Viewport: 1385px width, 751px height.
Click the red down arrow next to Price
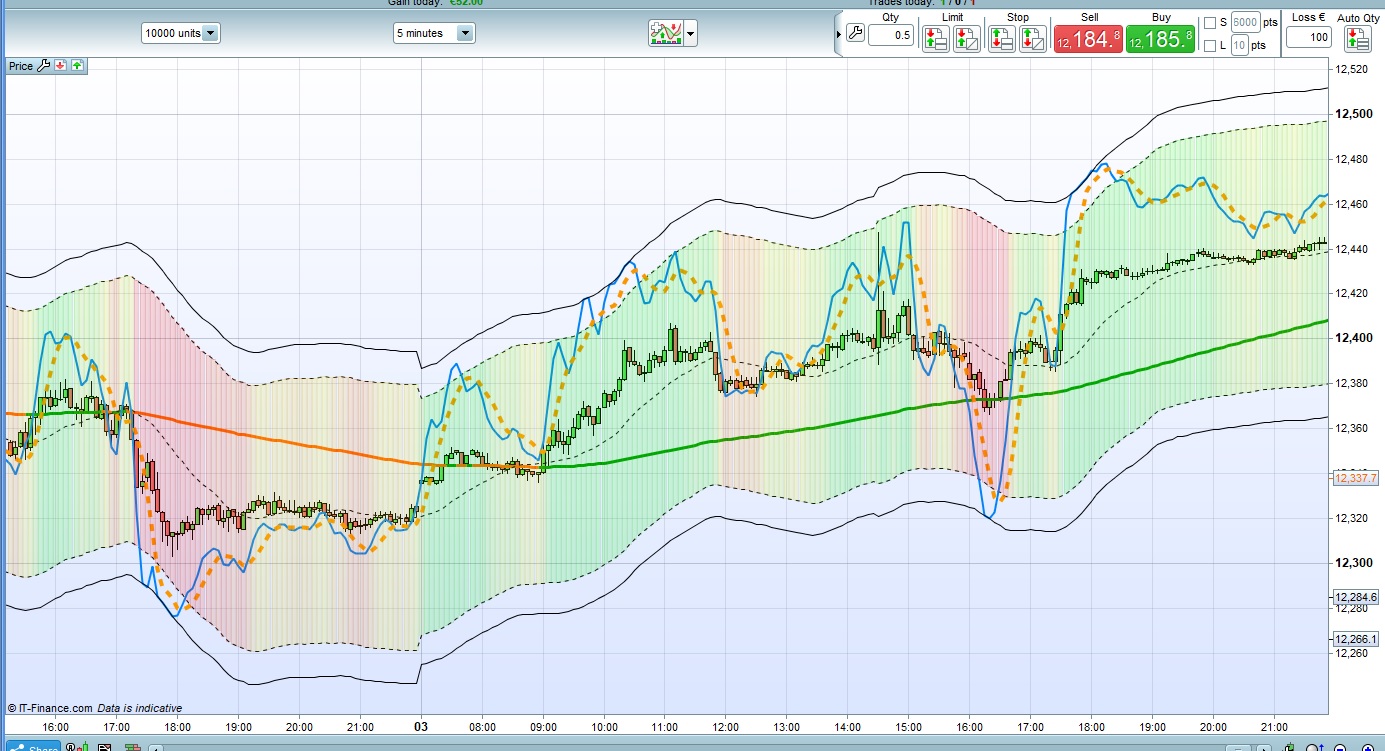coord(60,66)
